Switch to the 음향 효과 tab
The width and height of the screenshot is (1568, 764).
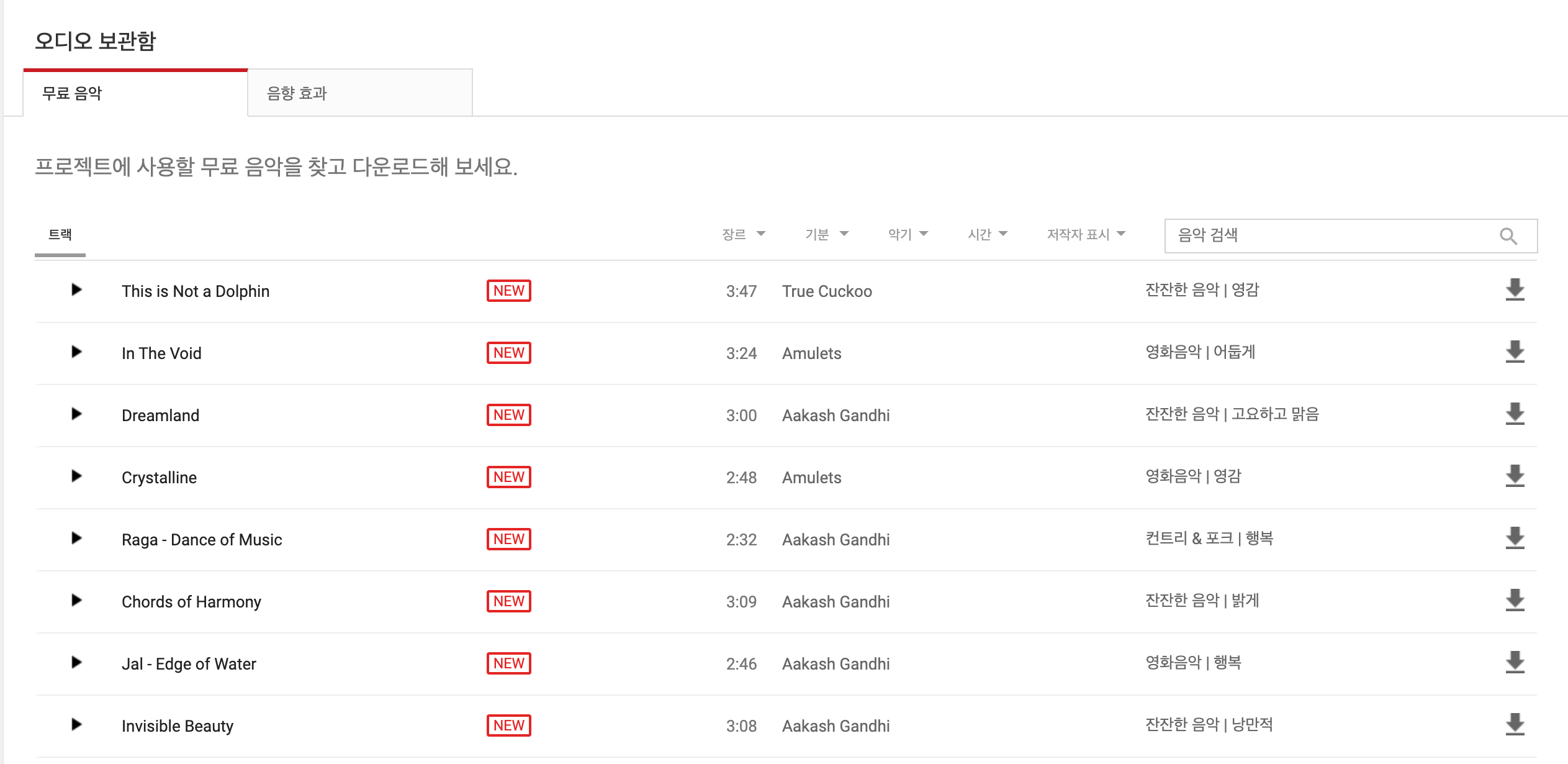click(360, 93)
